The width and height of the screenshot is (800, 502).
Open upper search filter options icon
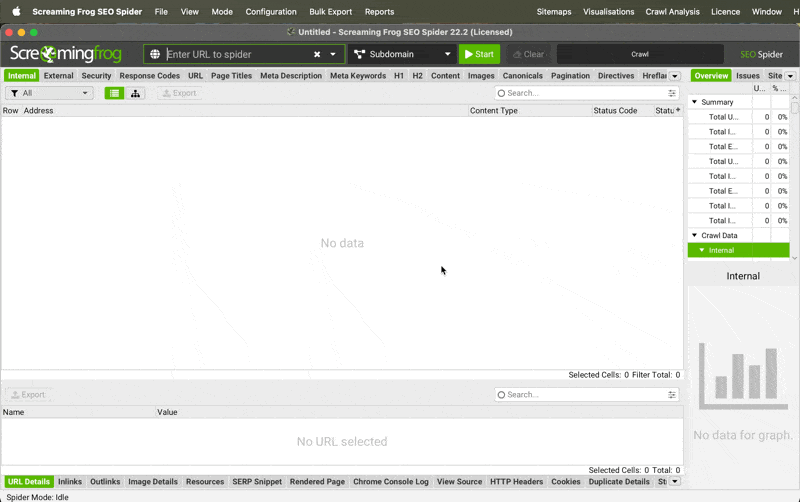[672, 93]
